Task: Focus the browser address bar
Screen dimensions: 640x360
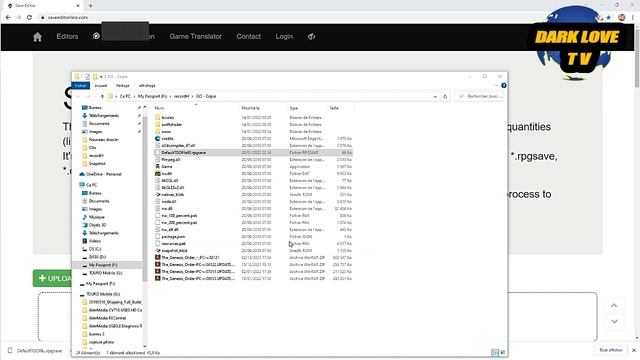Action: (310, 18)
